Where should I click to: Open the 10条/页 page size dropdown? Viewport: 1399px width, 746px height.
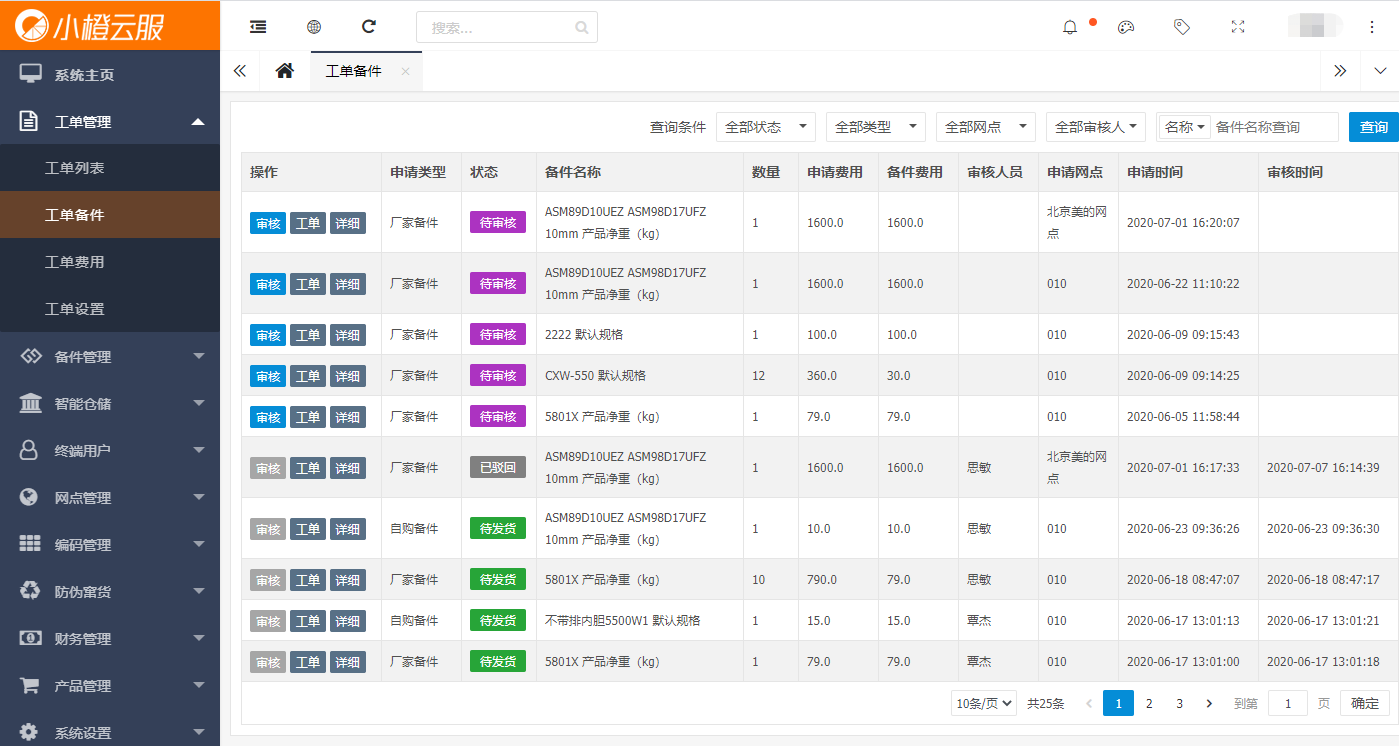(x=984, y=703)
